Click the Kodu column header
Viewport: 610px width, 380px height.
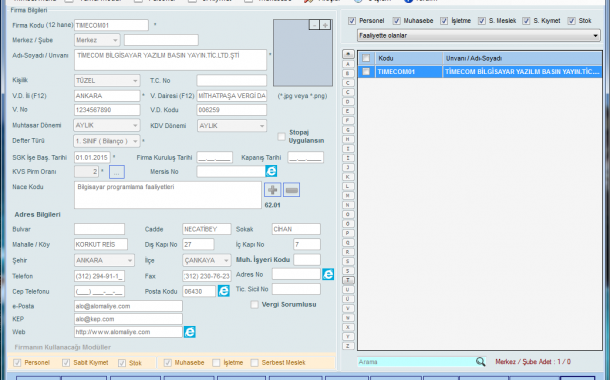(409, 58)
